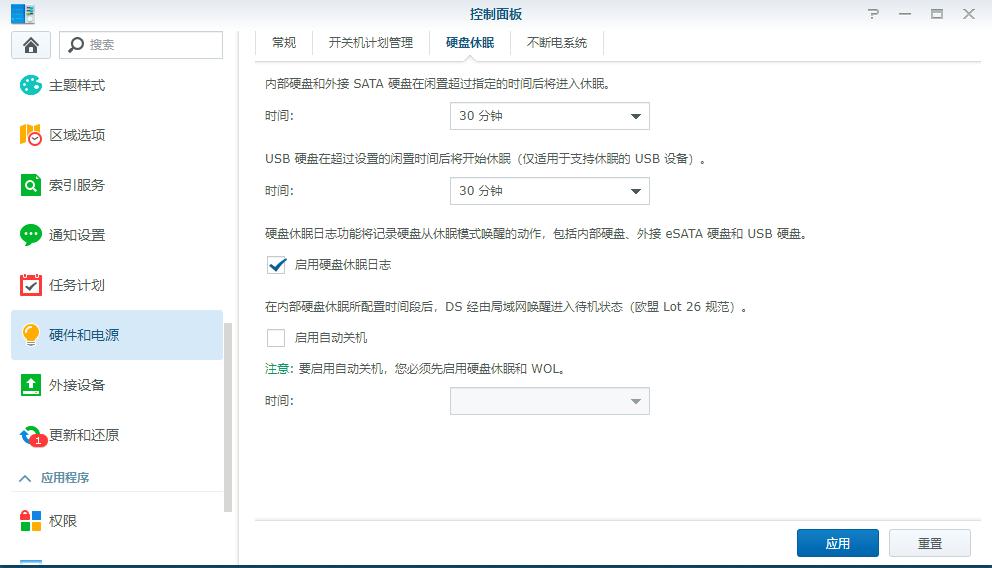
Task: Click the 搜索 search input field
Action: [x=141, y=45]
